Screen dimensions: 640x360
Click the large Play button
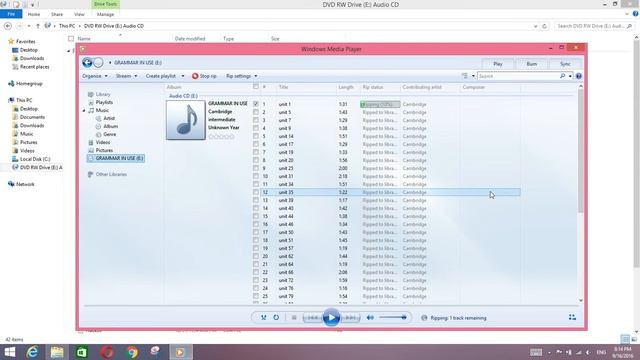click(331, 318)
